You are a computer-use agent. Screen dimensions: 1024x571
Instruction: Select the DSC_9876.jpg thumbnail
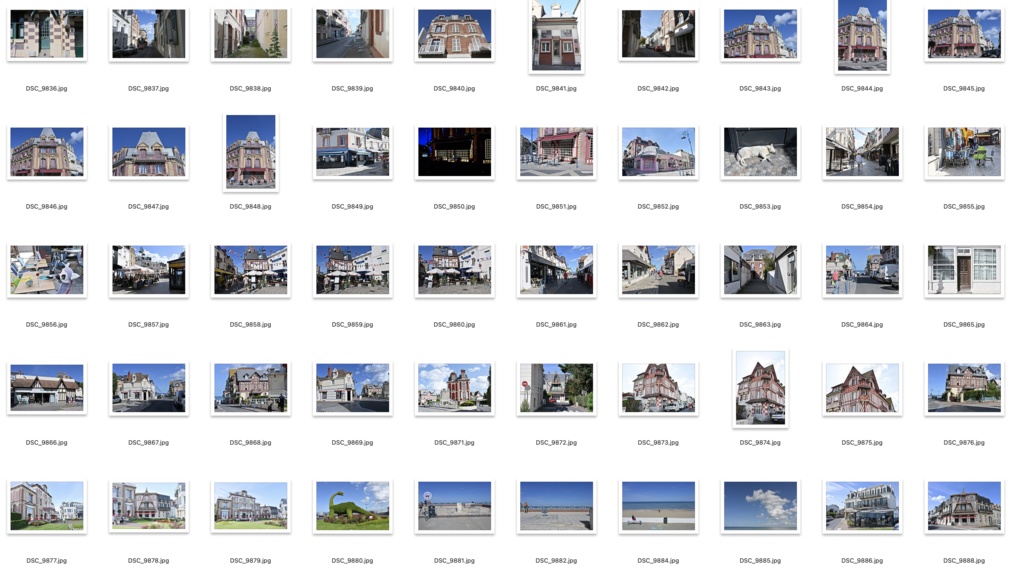pos(964,388)
